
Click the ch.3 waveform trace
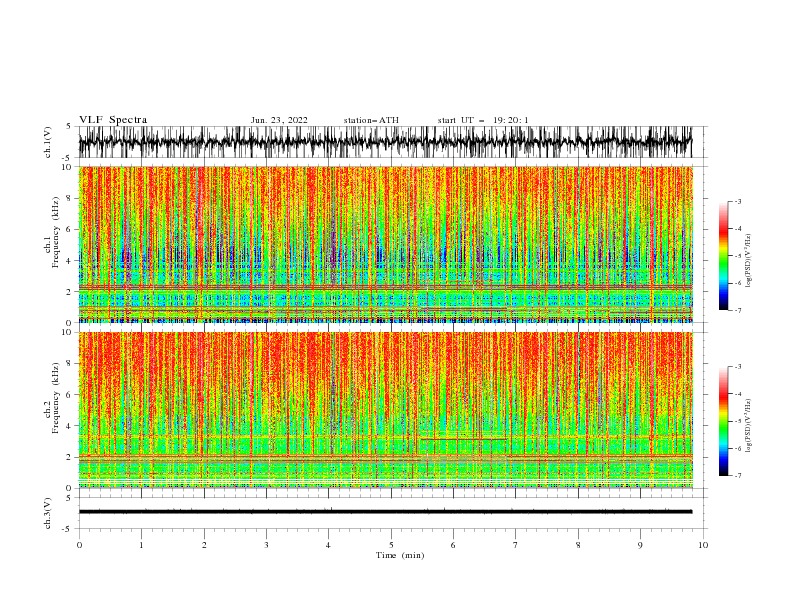(385, 512)
